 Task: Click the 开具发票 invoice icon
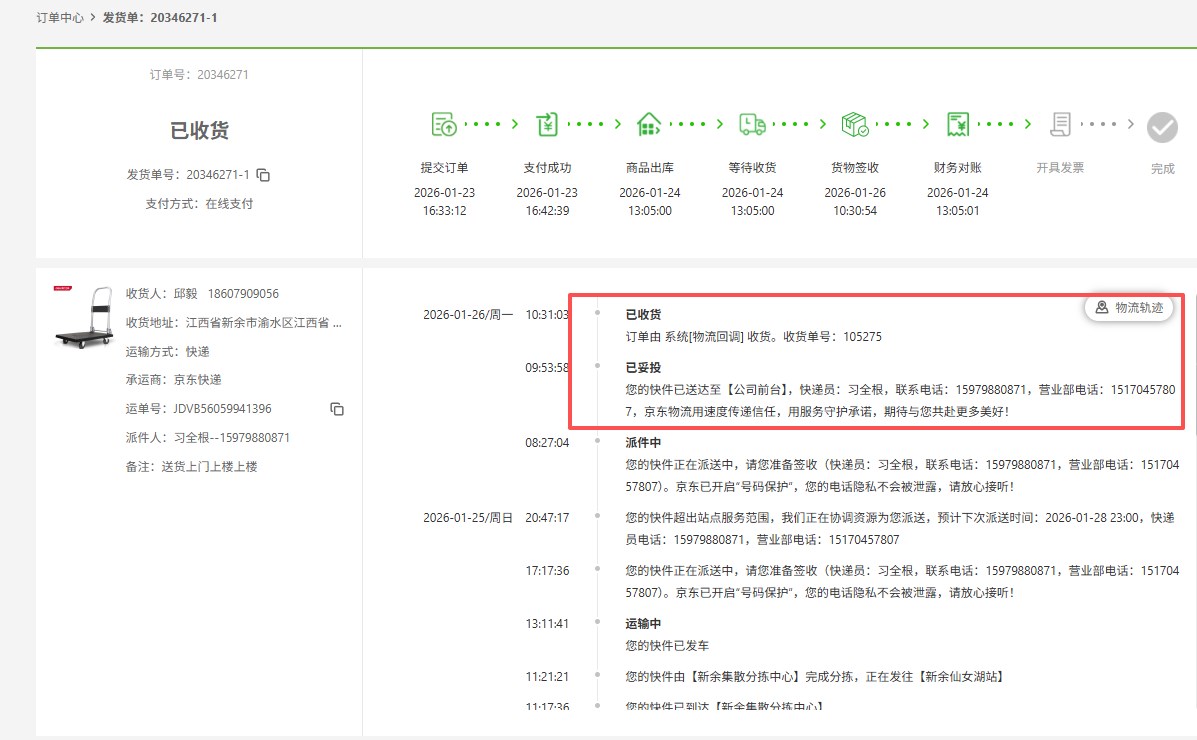[1060, 125]
